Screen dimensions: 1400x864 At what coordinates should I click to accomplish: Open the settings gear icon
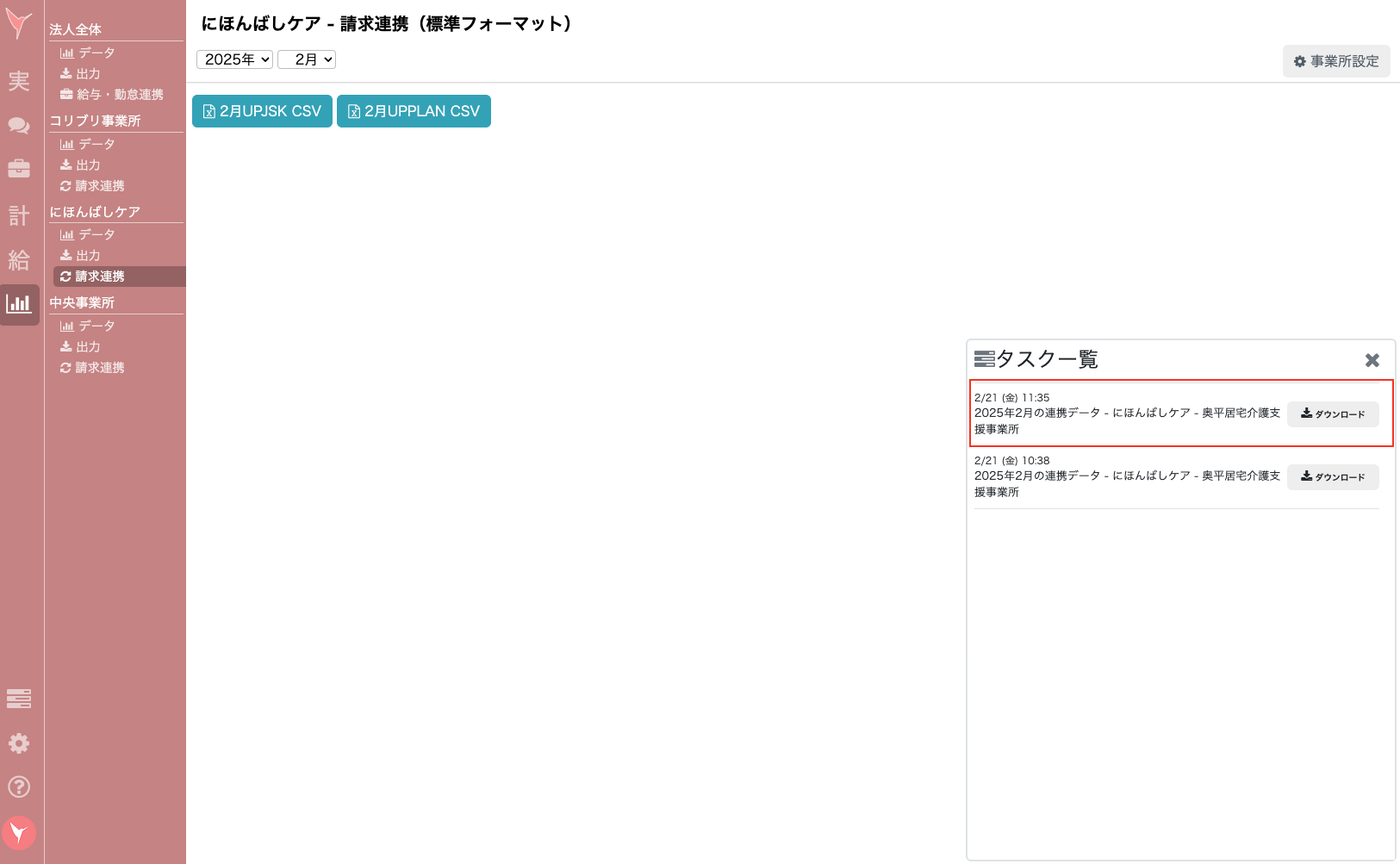[19, 743]
